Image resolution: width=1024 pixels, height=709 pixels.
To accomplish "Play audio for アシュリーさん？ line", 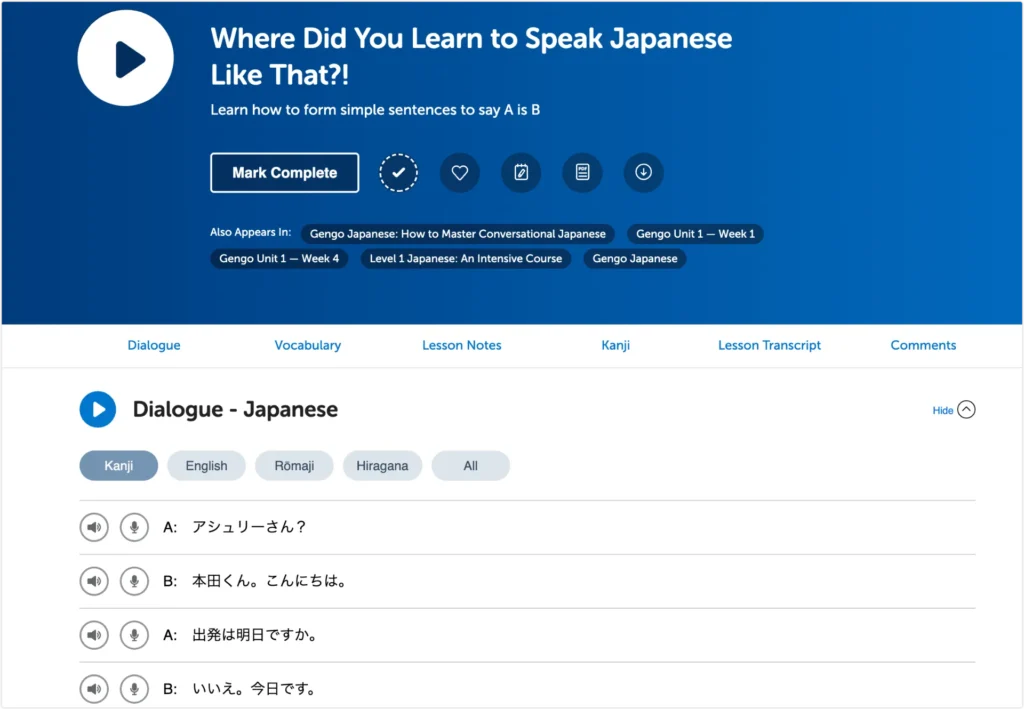I will (x=94, y=528).
